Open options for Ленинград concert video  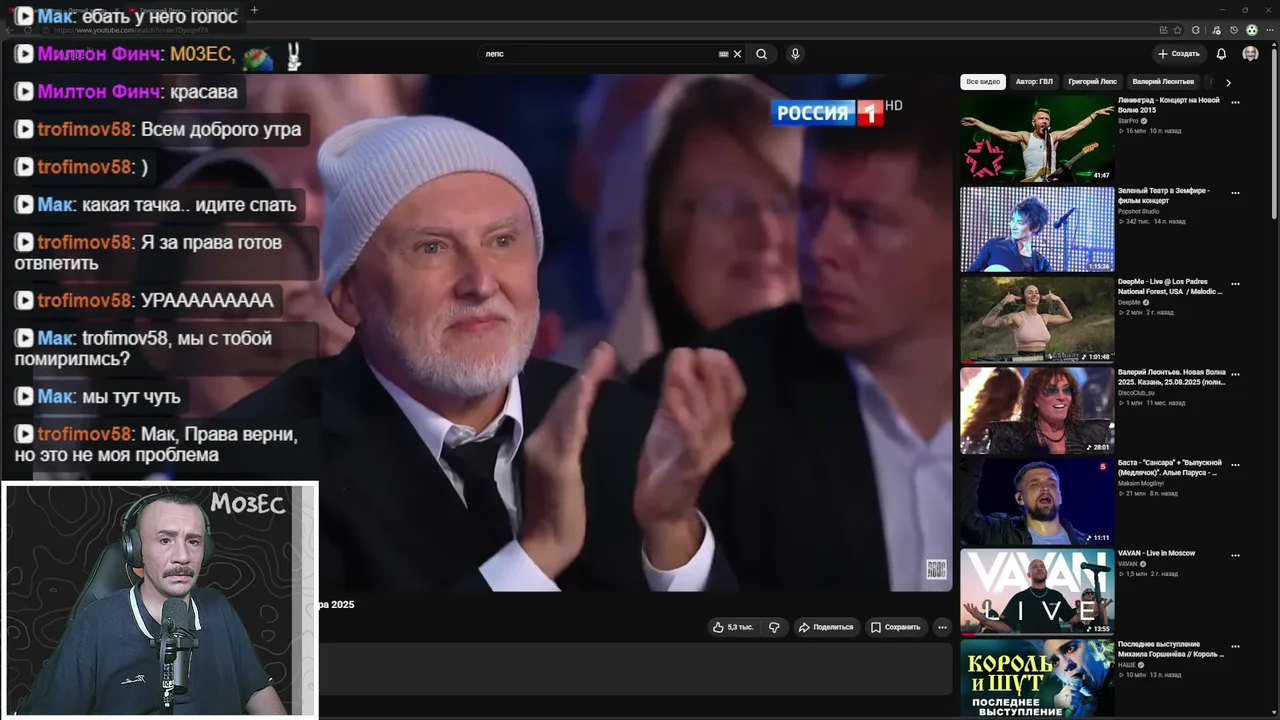pos(1235,102)
